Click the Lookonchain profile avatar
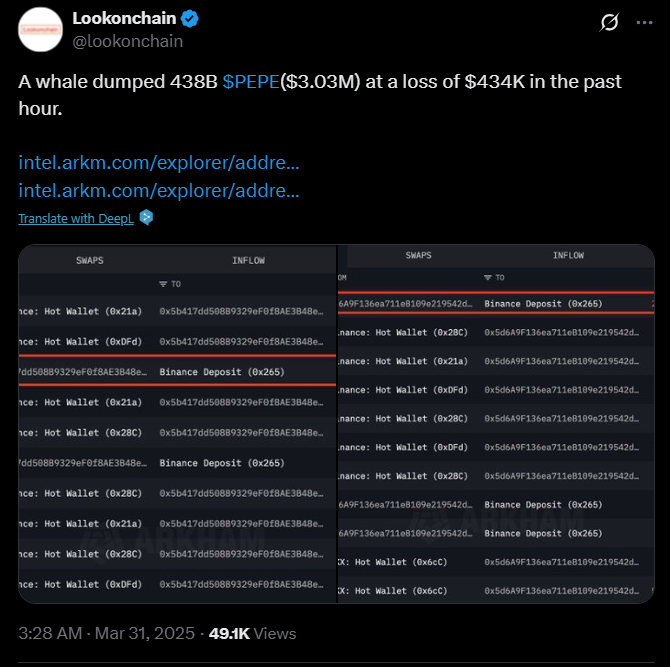This screenshot has height=667, width=670. [x=41, y=29]
